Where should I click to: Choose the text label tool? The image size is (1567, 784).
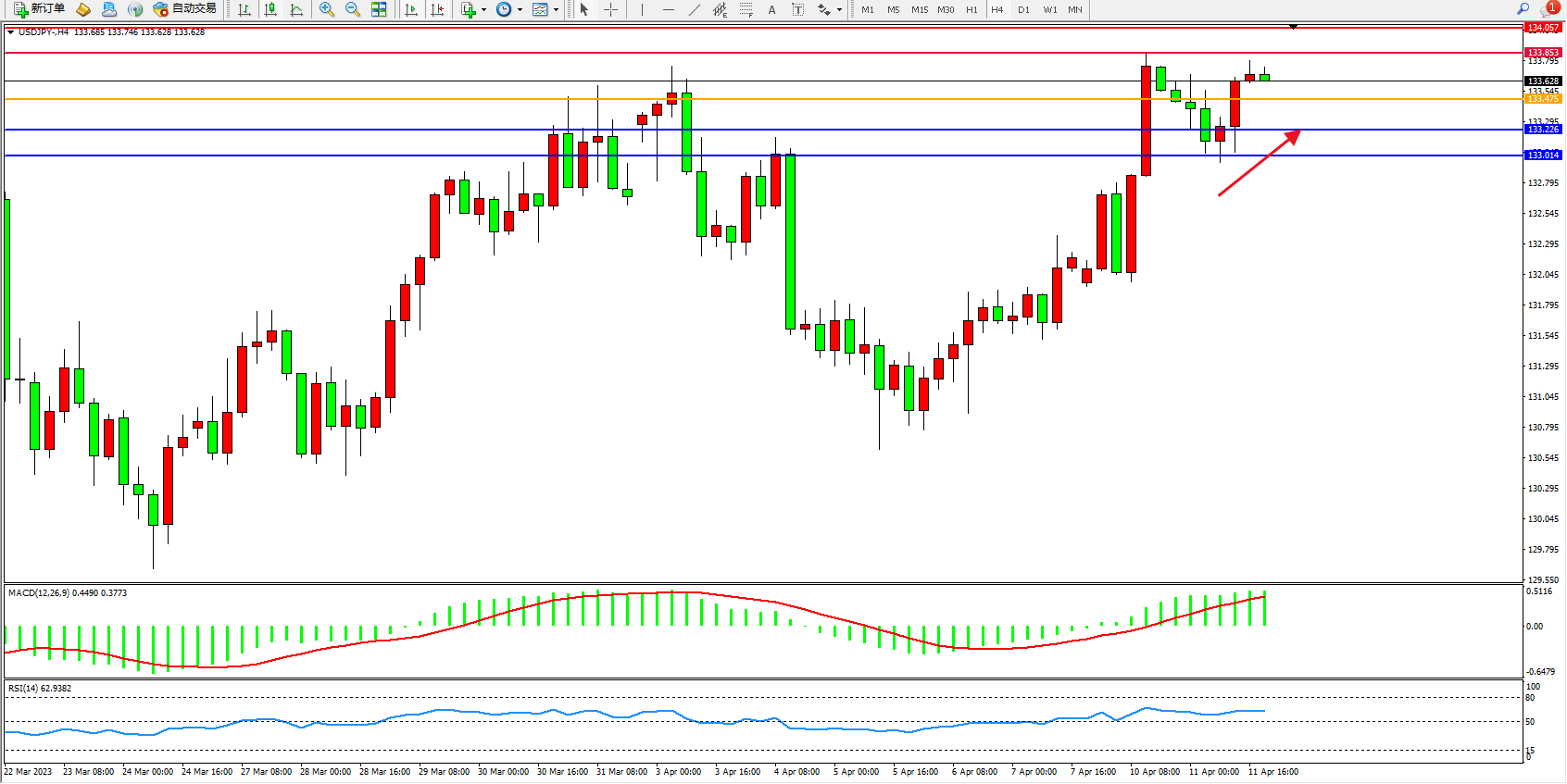point(771,9)
